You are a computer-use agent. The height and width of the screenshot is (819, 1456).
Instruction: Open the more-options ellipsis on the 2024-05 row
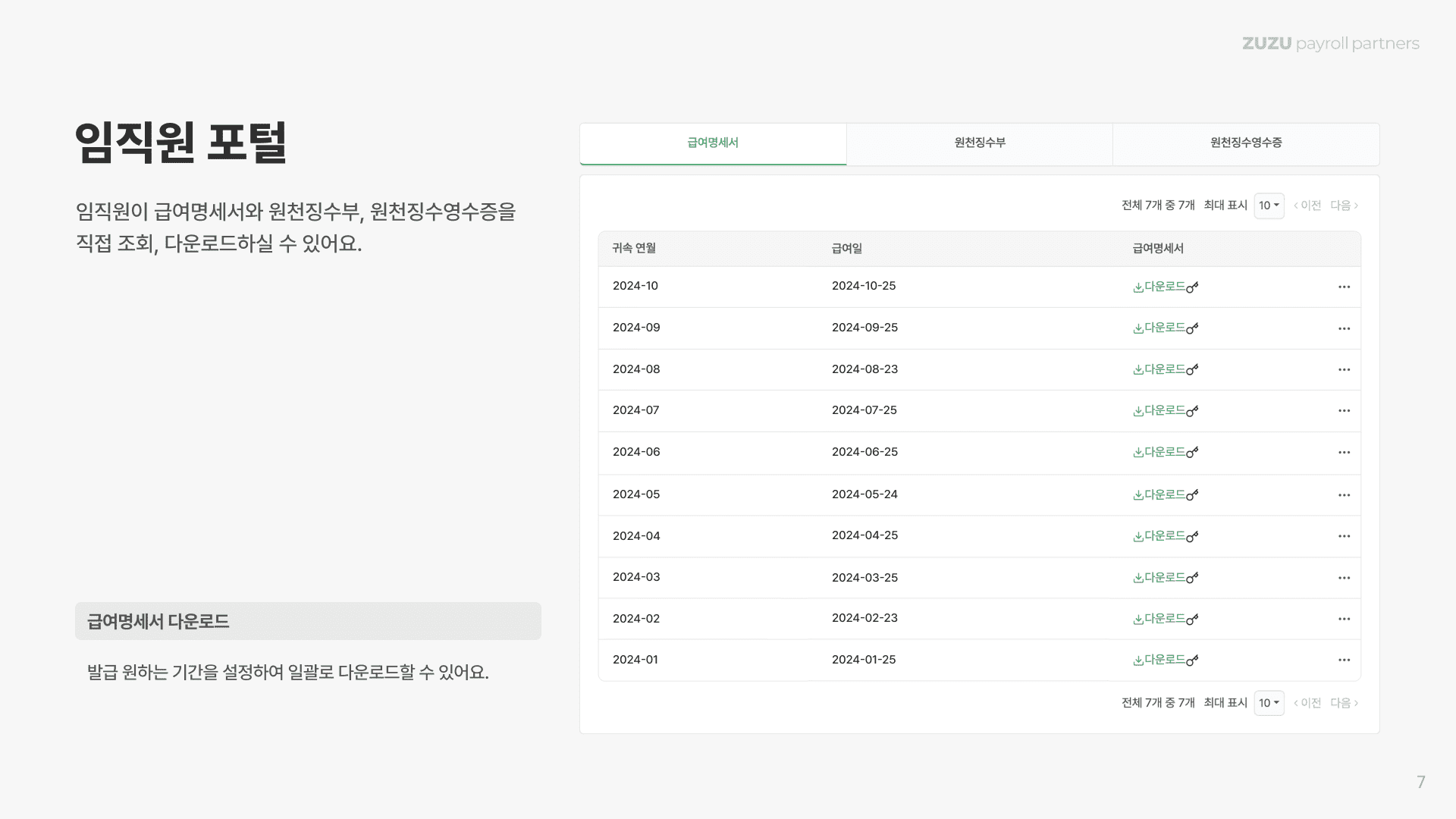tap(1344, 495)
